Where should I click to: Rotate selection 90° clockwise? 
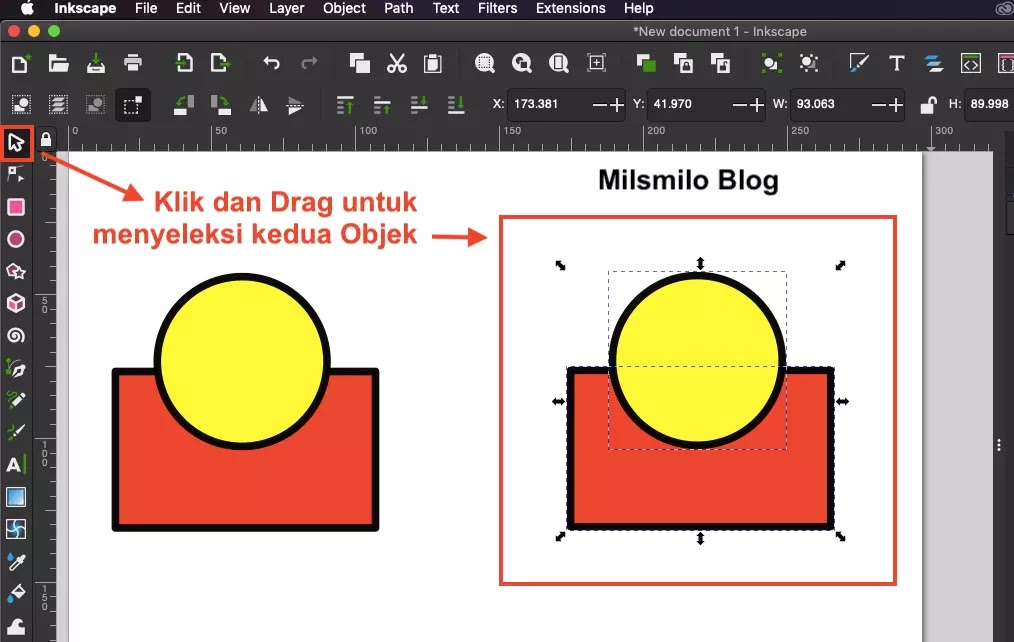[x=221, y=105]
